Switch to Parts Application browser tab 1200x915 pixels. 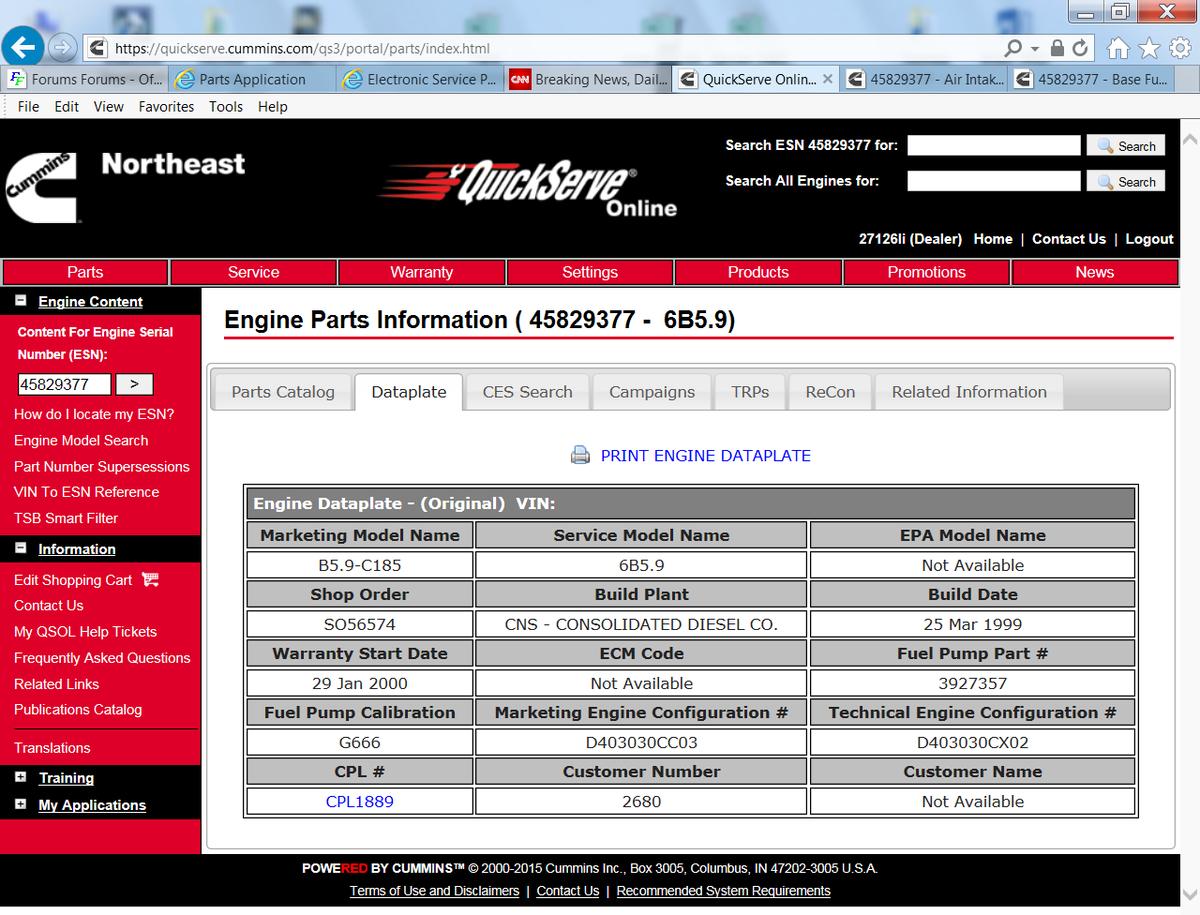click(253, 79)
